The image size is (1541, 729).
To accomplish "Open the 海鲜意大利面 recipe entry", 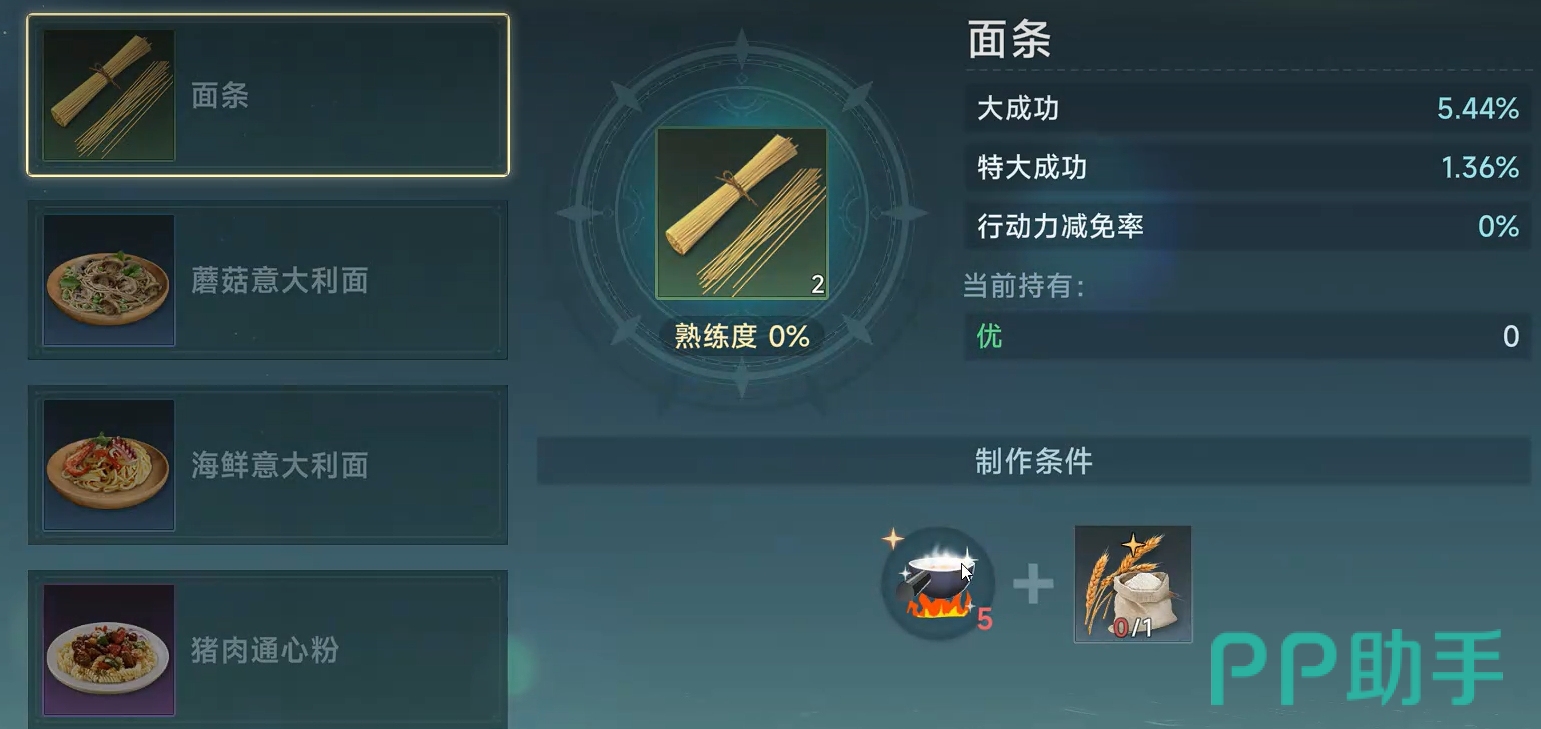I will [268, 465].
